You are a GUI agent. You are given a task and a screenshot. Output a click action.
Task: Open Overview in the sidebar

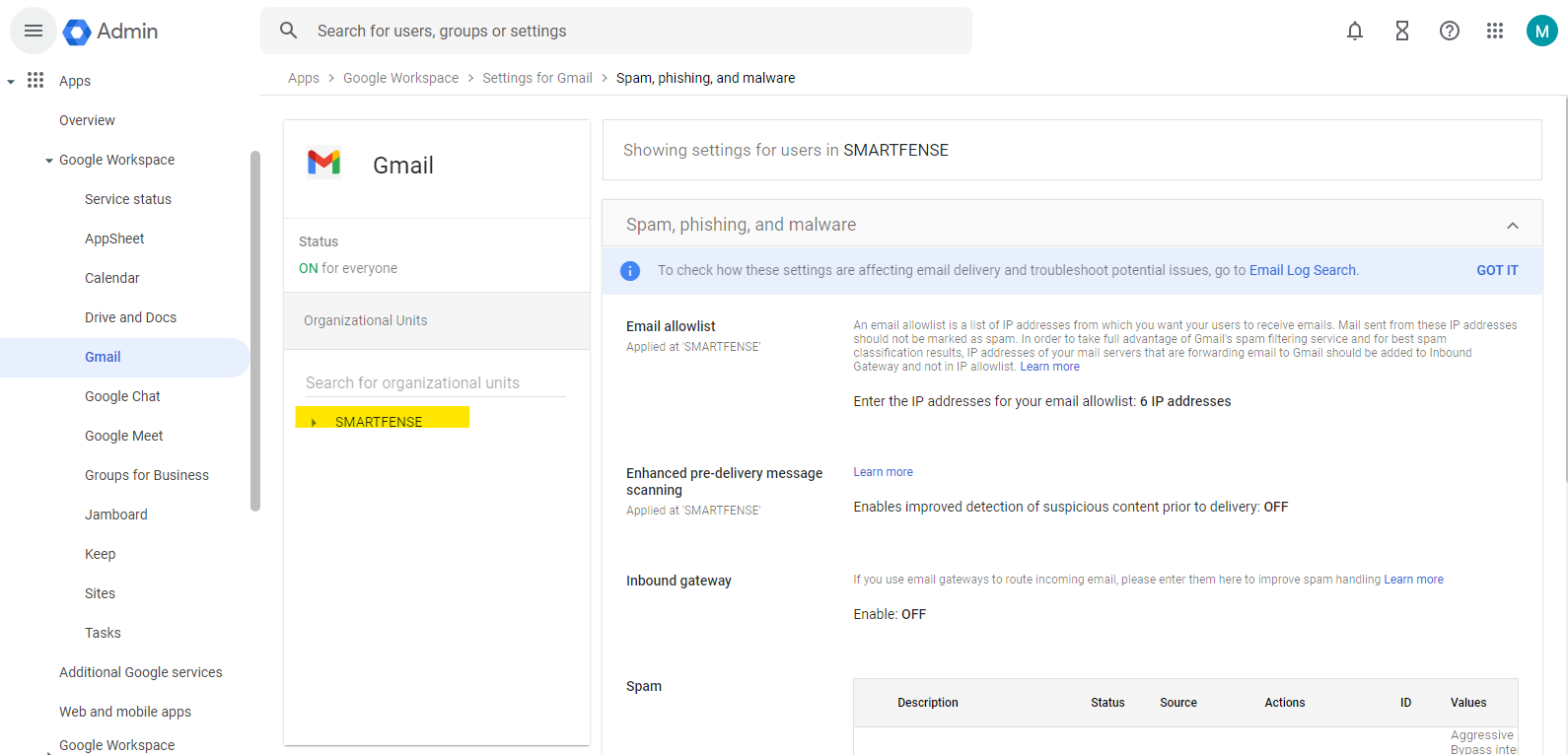point(87,120)
